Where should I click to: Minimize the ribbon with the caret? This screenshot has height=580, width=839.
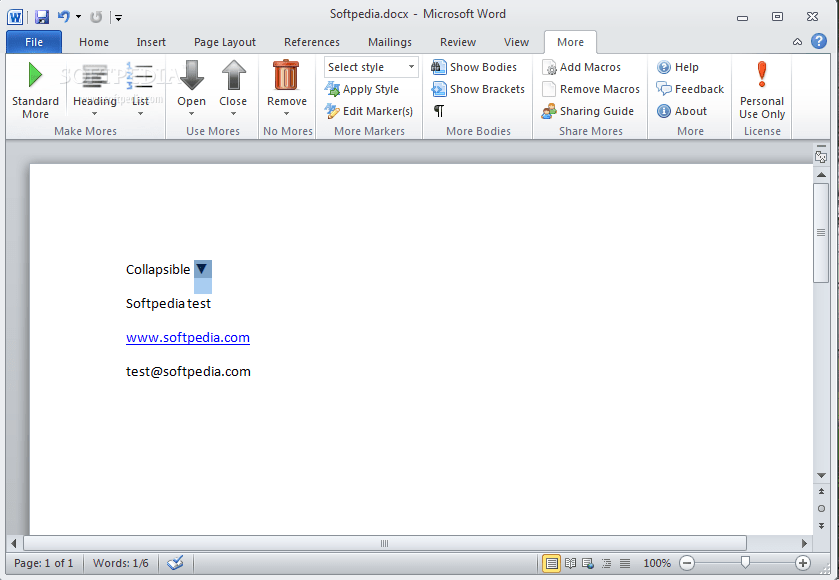point(797,42)
